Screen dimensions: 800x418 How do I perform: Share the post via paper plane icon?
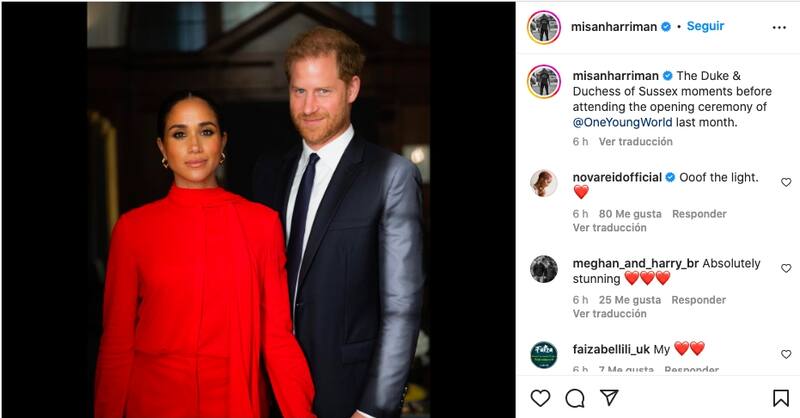click(609, 398)
